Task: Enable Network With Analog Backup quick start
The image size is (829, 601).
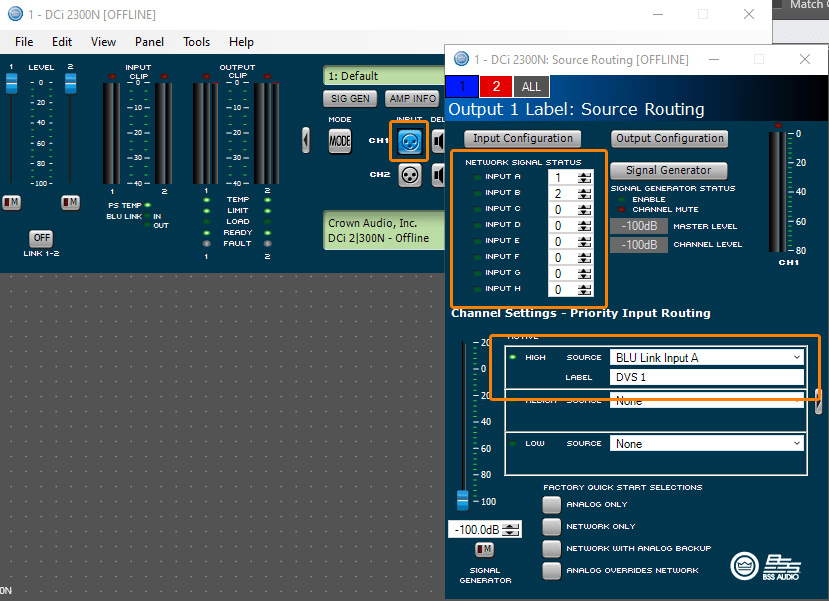Action: pyautogui.click(x=551, y=548)
